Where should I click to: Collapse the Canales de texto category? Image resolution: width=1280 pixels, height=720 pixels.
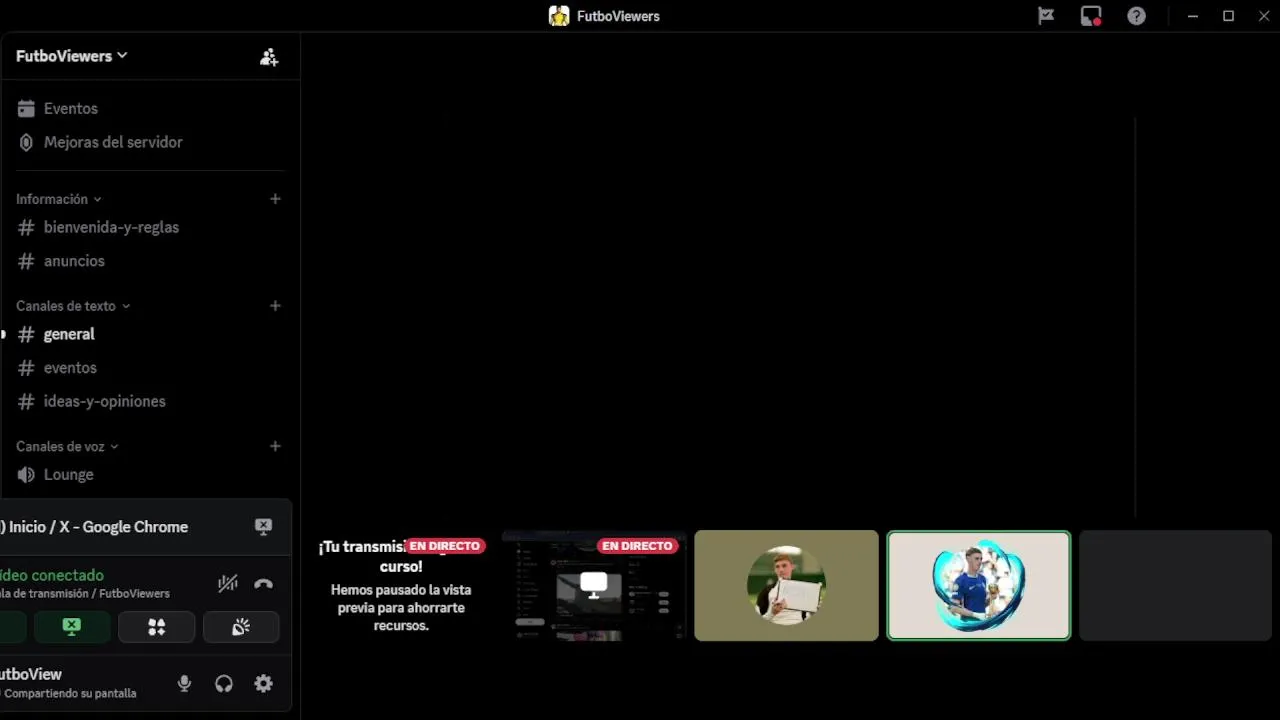73,306
